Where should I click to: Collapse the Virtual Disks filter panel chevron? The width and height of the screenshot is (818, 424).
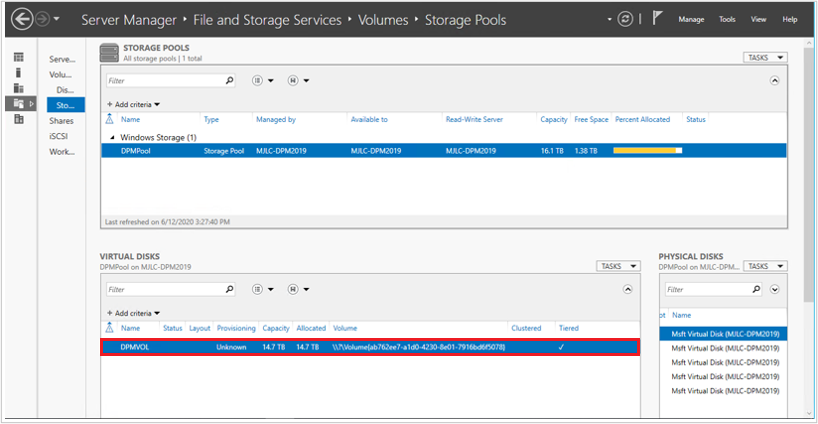click(x=627, y=290)
